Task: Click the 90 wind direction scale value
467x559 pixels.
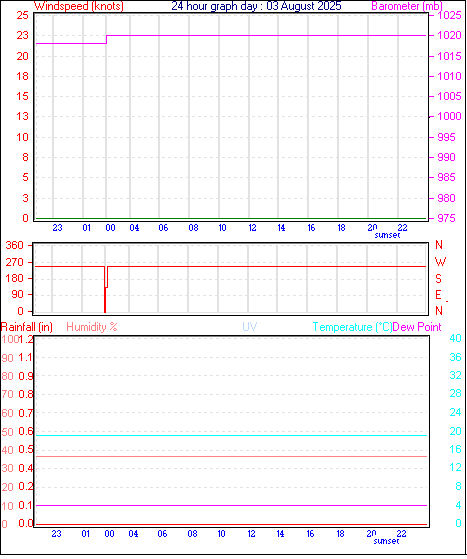Action: [x=18, y=294]
